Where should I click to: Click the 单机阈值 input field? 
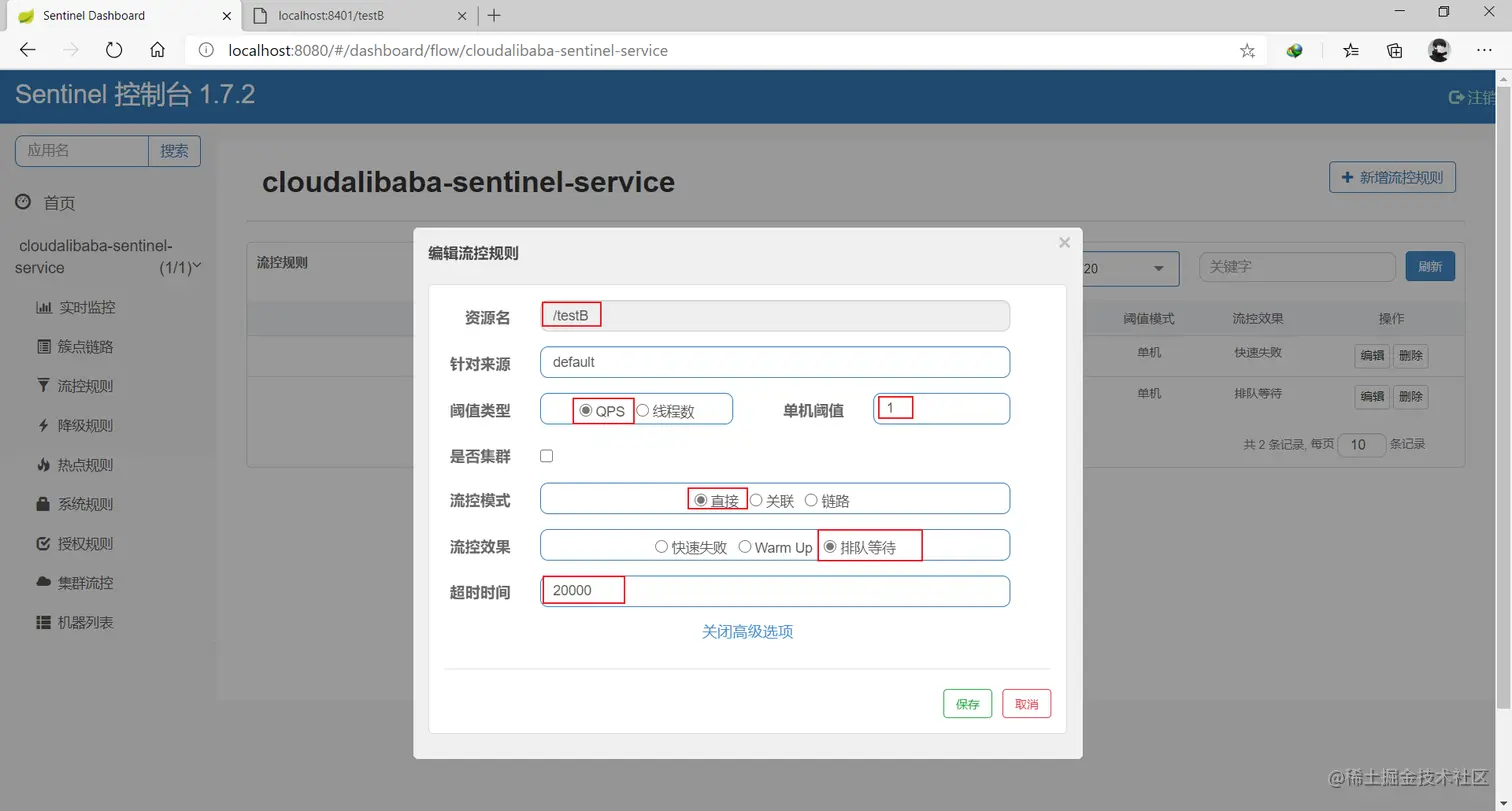(x=941, y=409)
